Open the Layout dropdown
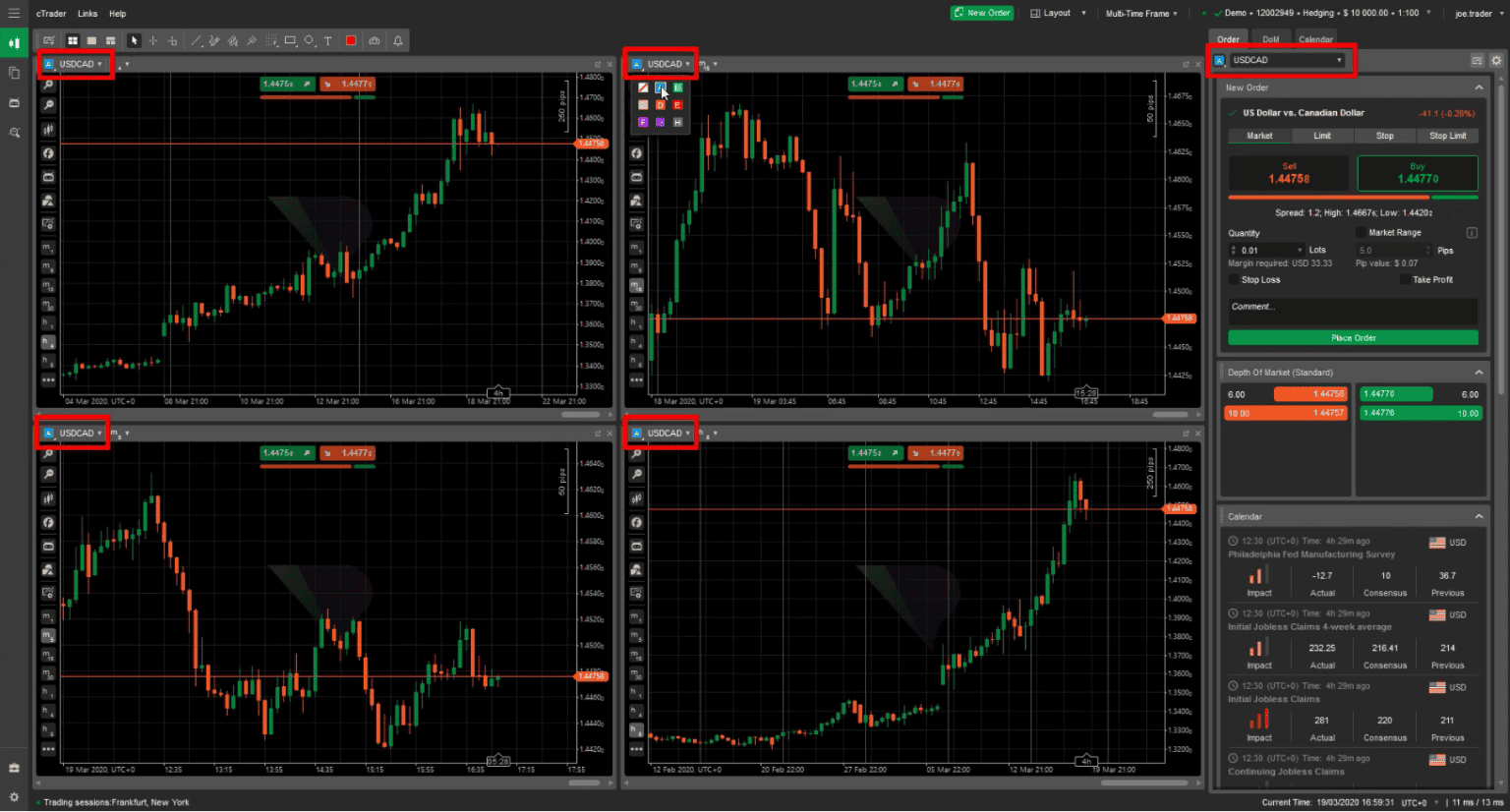The image size is (1510, 812). (x=1058, y=12)
